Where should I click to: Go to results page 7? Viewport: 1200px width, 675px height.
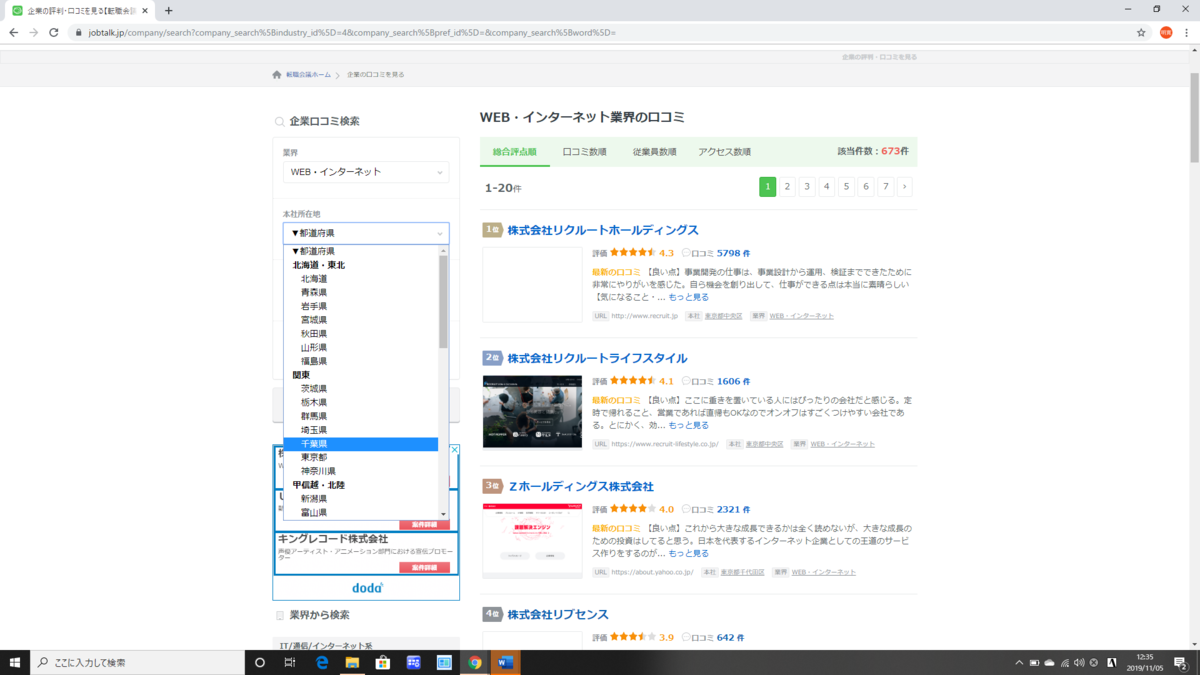[885, 186]
